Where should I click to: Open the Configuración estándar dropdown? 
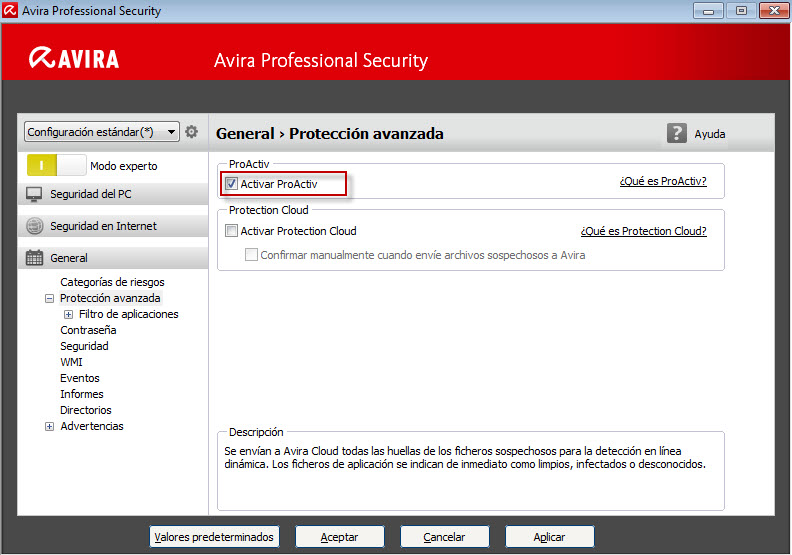(x=102, y=132)
